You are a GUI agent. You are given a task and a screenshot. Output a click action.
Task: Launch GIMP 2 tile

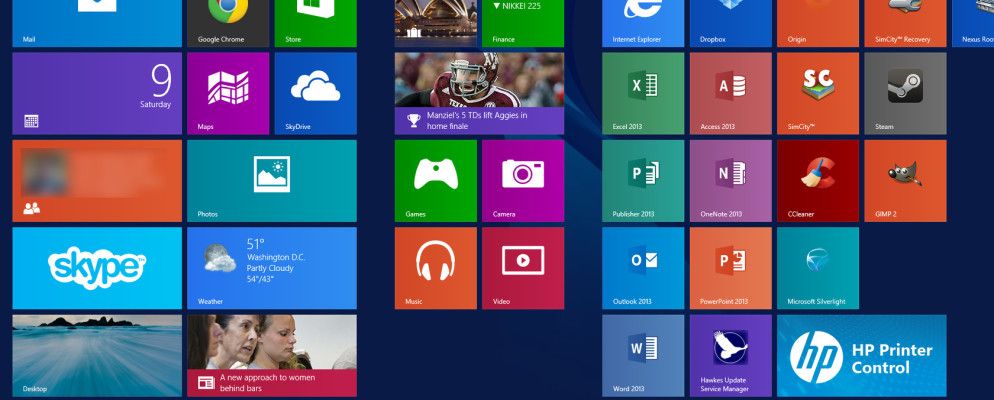(905, 181)
